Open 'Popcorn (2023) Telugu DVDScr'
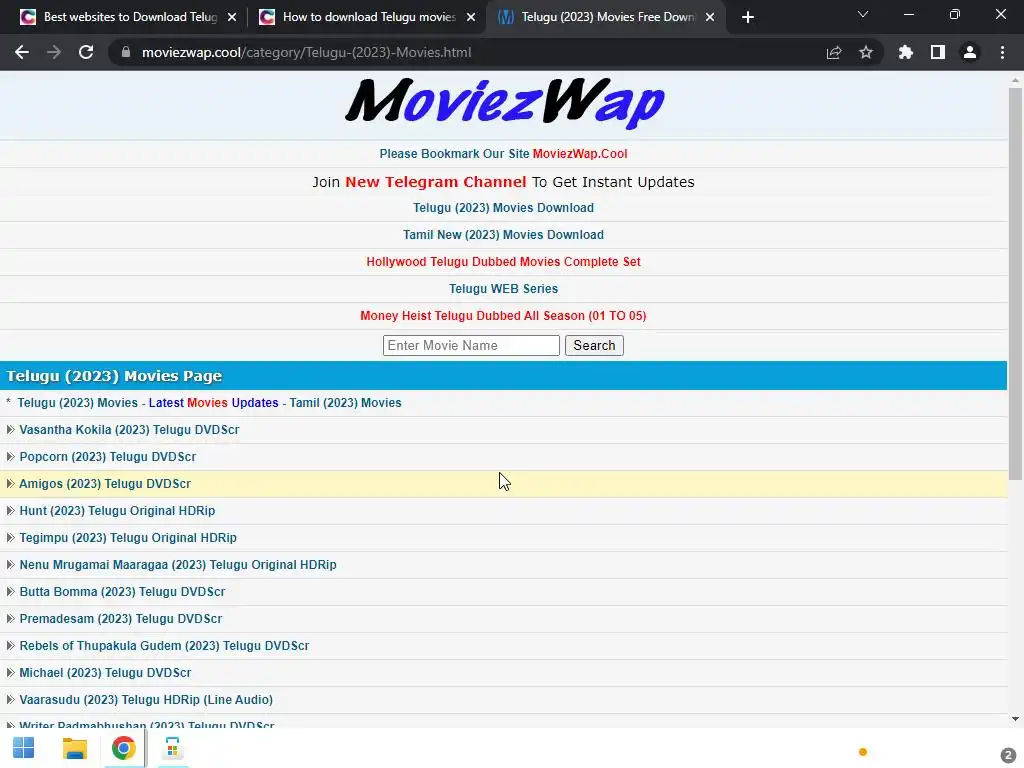The height and width of the screenshot is (768, 1024). pos(108,457)
